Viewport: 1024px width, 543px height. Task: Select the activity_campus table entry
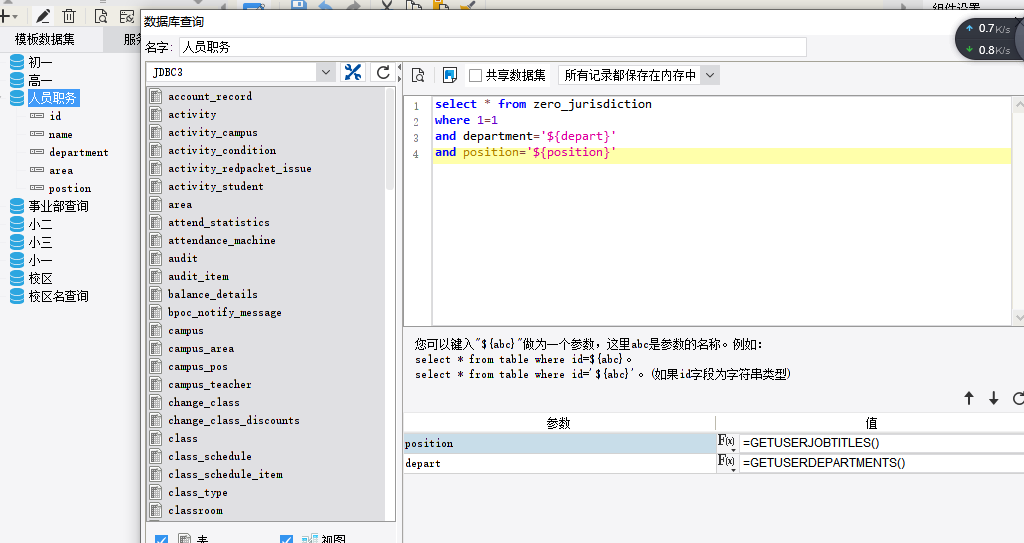213,133
